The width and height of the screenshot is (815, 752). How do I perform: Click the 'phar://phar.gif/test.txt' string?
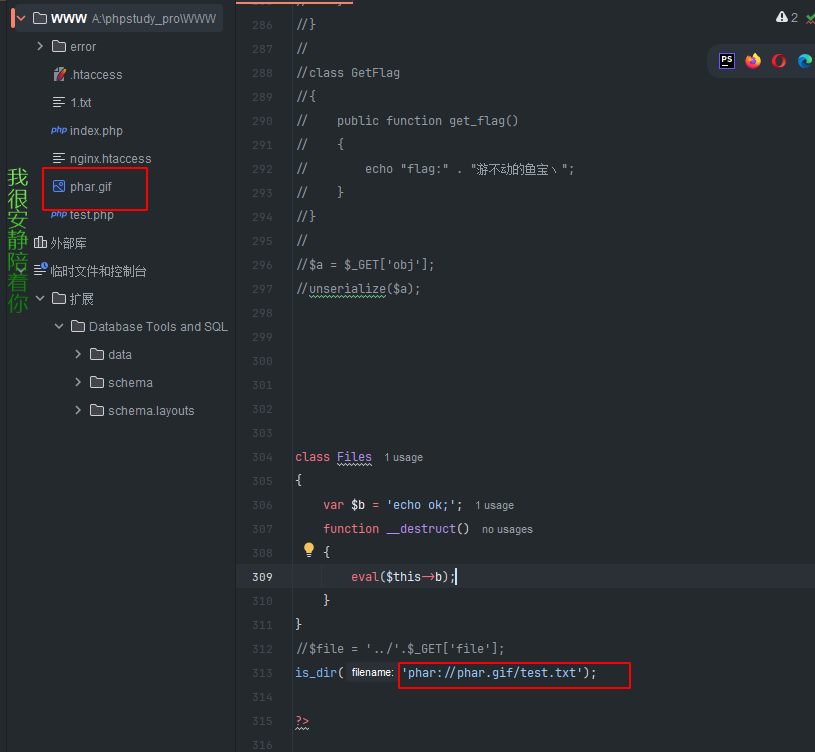coord(490,673)
